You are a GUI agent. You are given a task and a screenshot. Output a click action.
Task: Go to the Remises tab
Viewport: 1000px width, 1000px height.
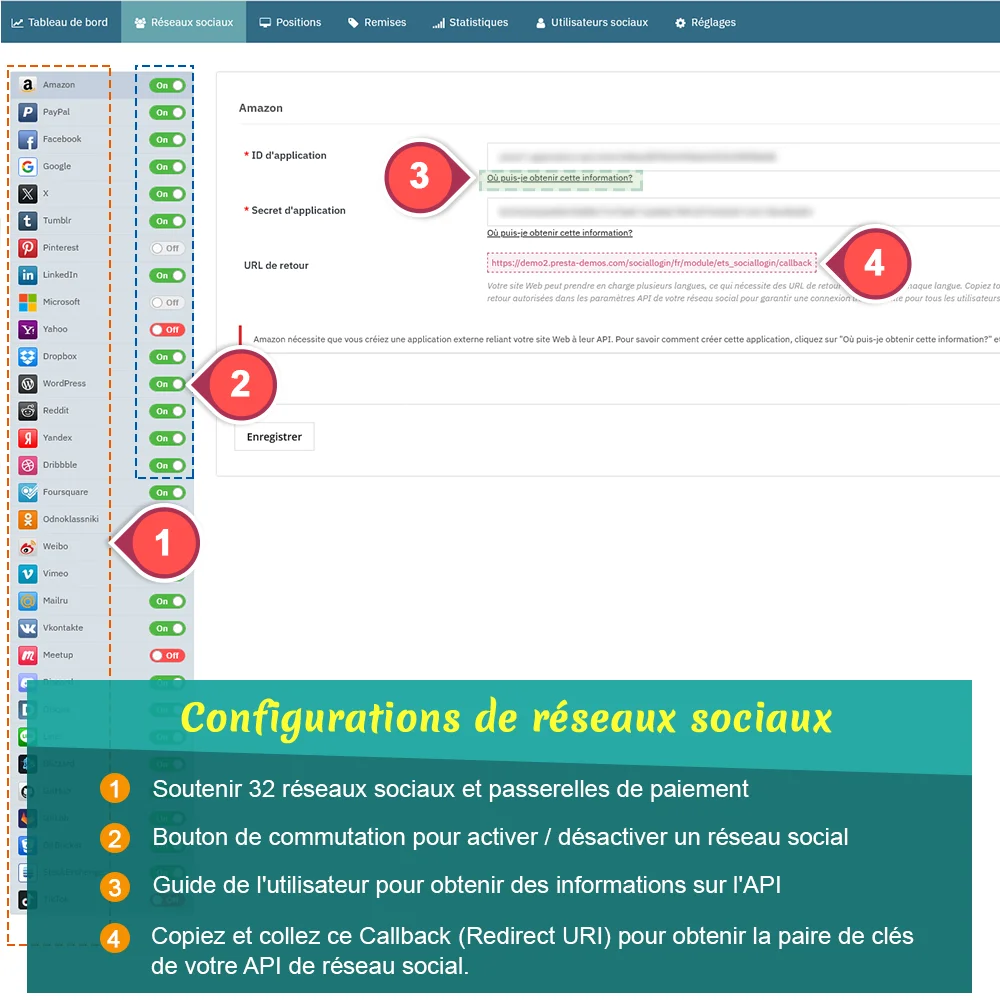pyautogui.click(x=377, y=22)
